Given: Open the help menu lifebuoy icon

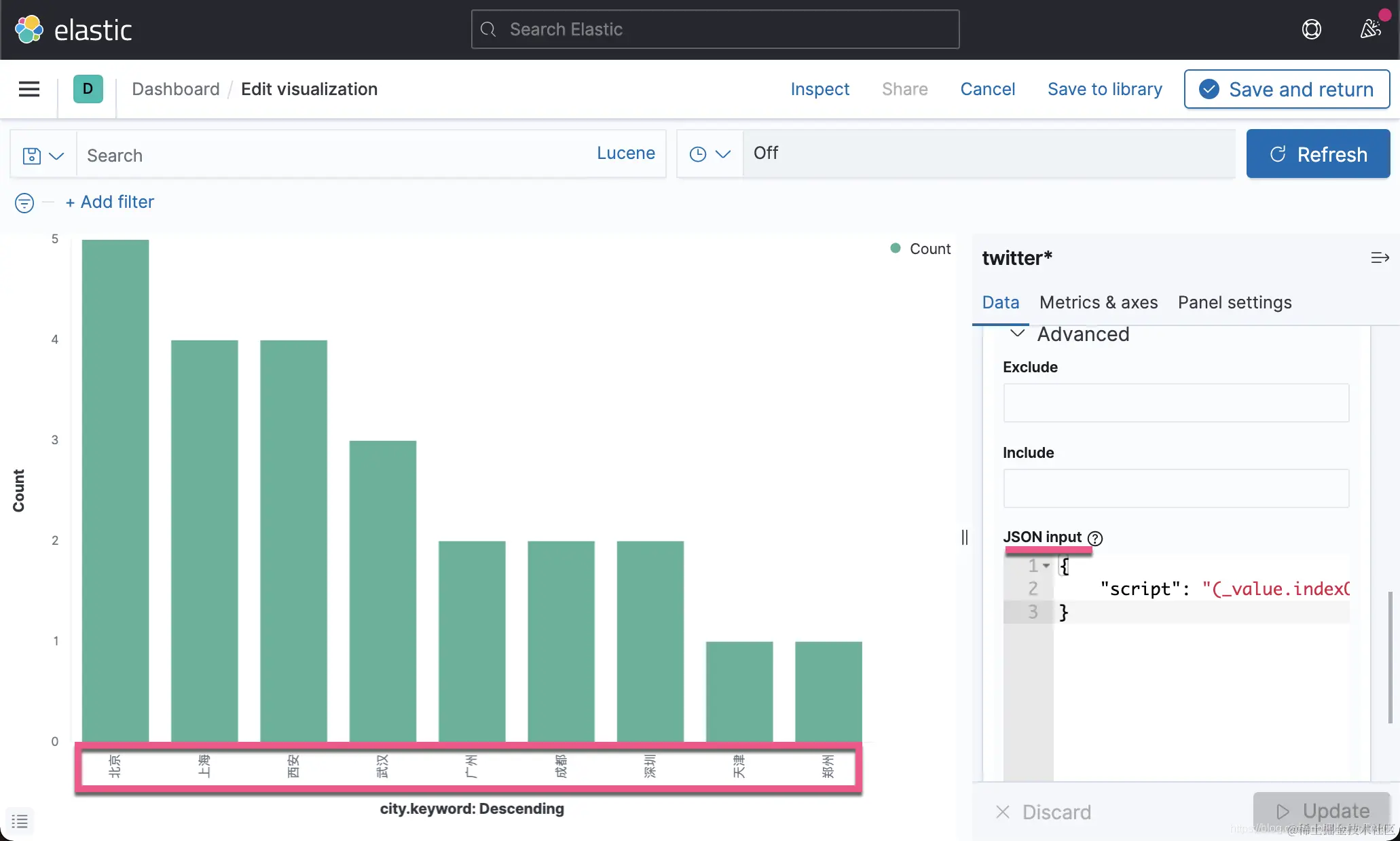Looking at the screenshot, I should (1311, 29).
